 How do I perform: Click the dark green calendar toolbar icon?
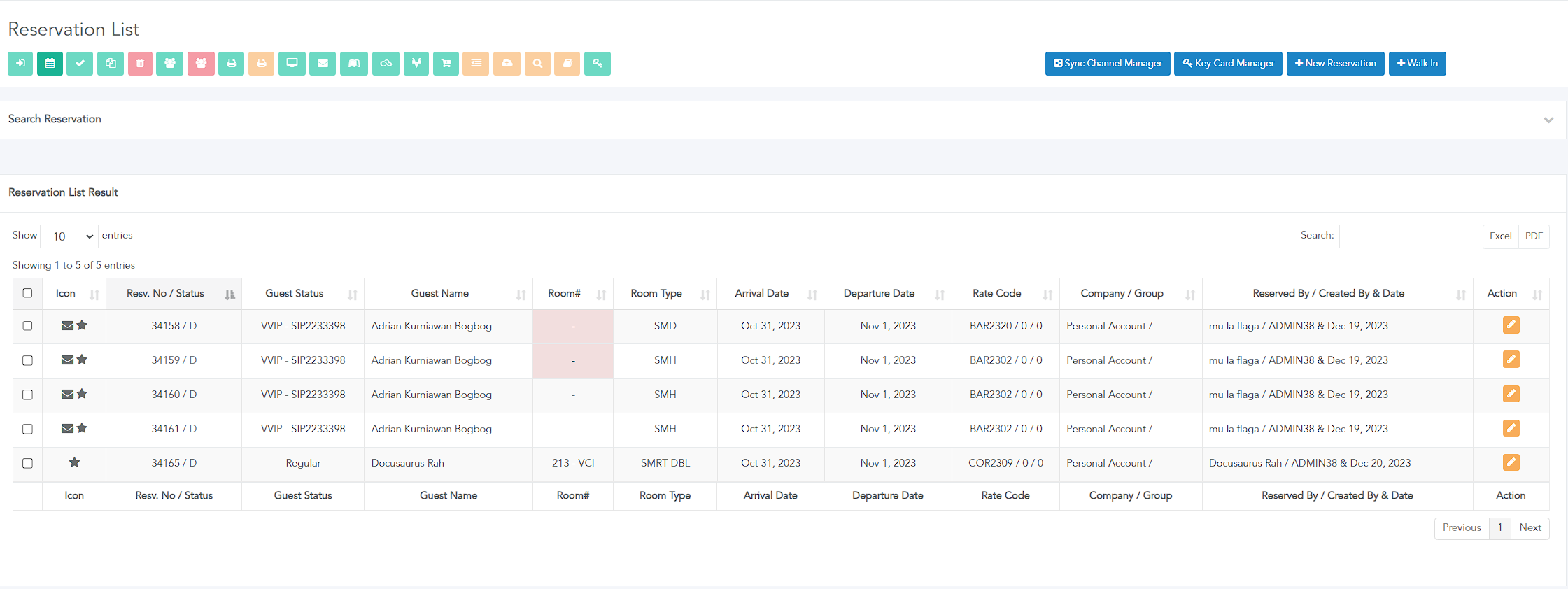pyautogui.click(x=50, y=64)
